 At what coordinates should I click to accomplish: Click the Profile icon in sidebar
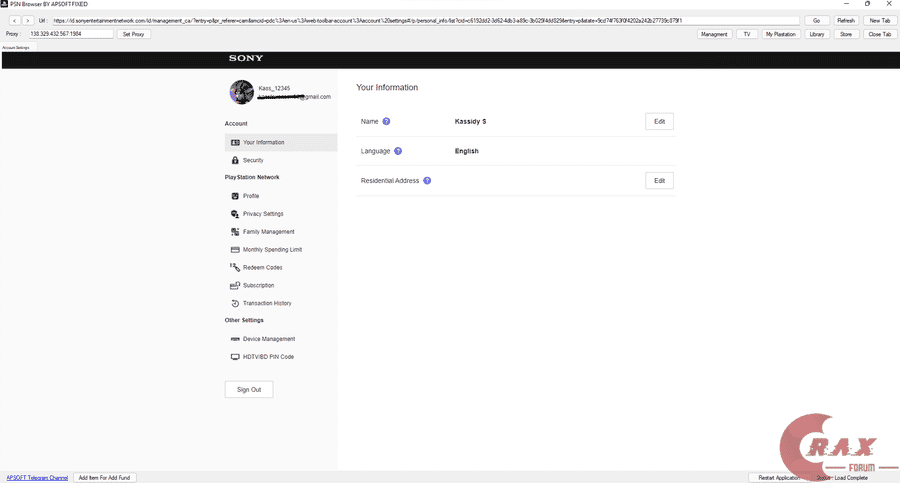coord(235,196)
